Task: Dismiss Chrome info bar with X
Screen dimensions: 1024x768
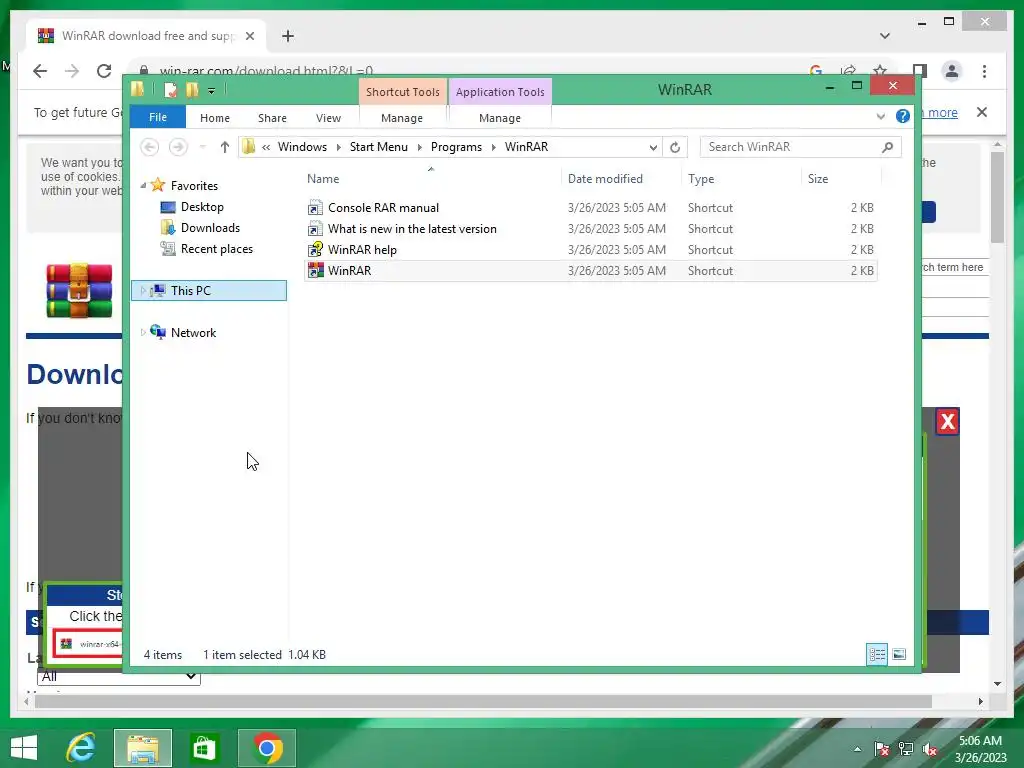Action: pyautogui.click(x=982, y=112)
